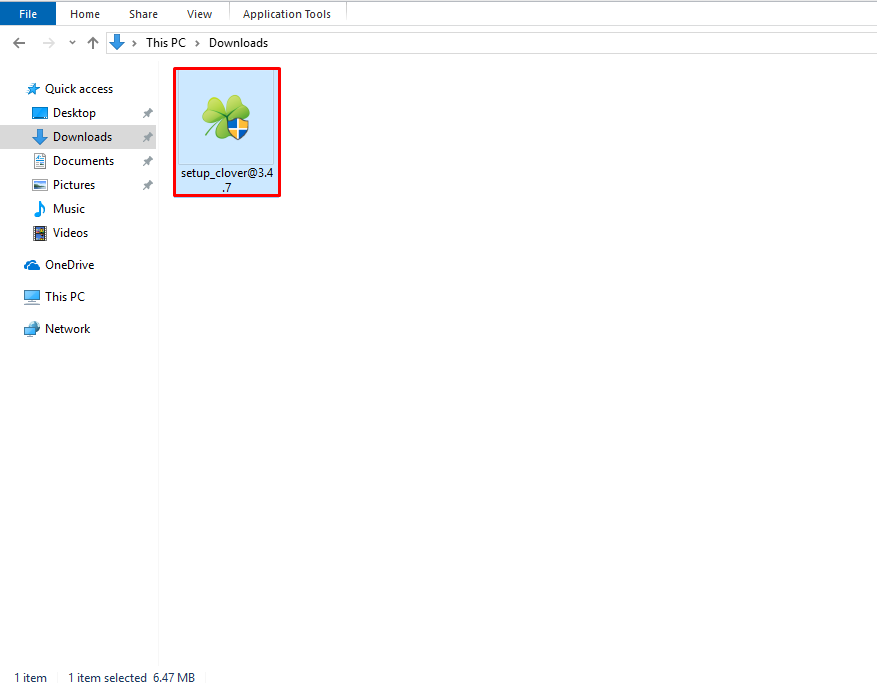This screenshot has width=877, height=689.
Task: Go back with the Back arrow
Action: (x=19, y=43)
